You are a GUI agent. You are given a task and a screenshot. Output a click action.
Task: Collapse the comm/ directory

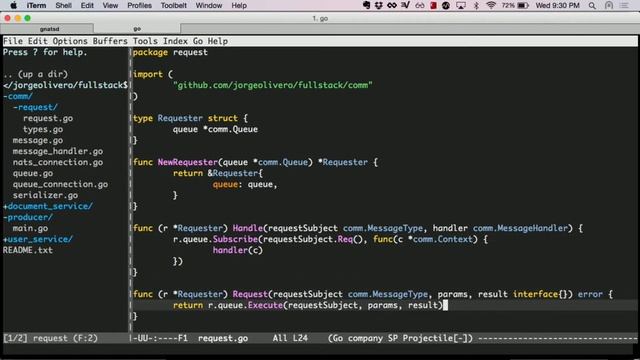tap(18, 96)
